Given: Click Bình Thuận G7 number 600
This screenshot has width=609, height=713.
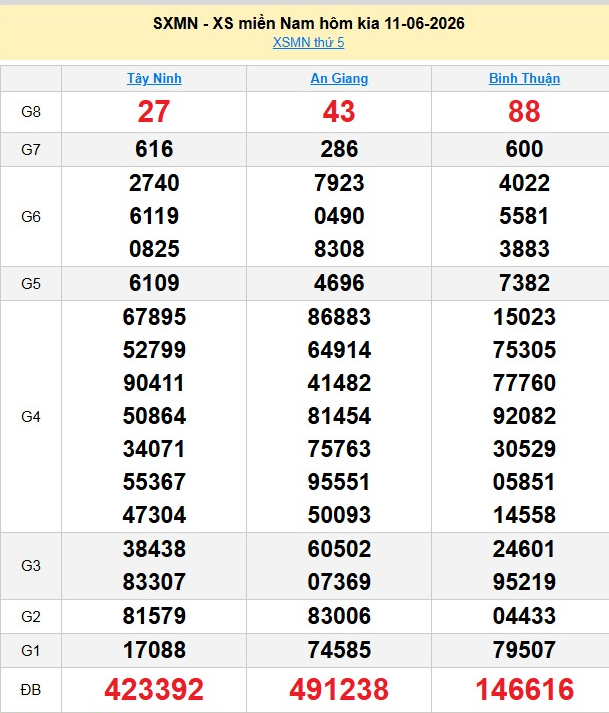Looking at the screenshot, I should click(x=524, y=149).
